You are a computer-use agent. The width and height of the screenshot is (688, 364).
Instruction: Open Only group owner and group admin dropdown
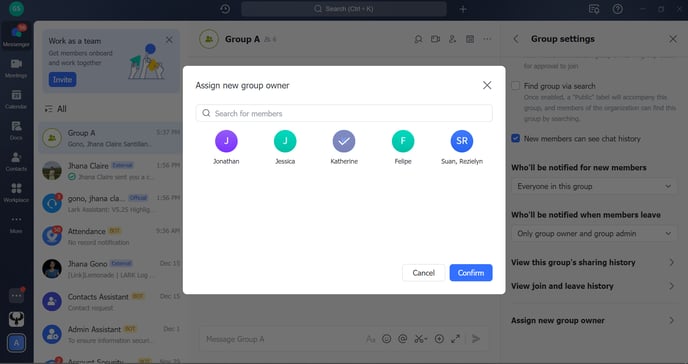click(x=594, y=234)
